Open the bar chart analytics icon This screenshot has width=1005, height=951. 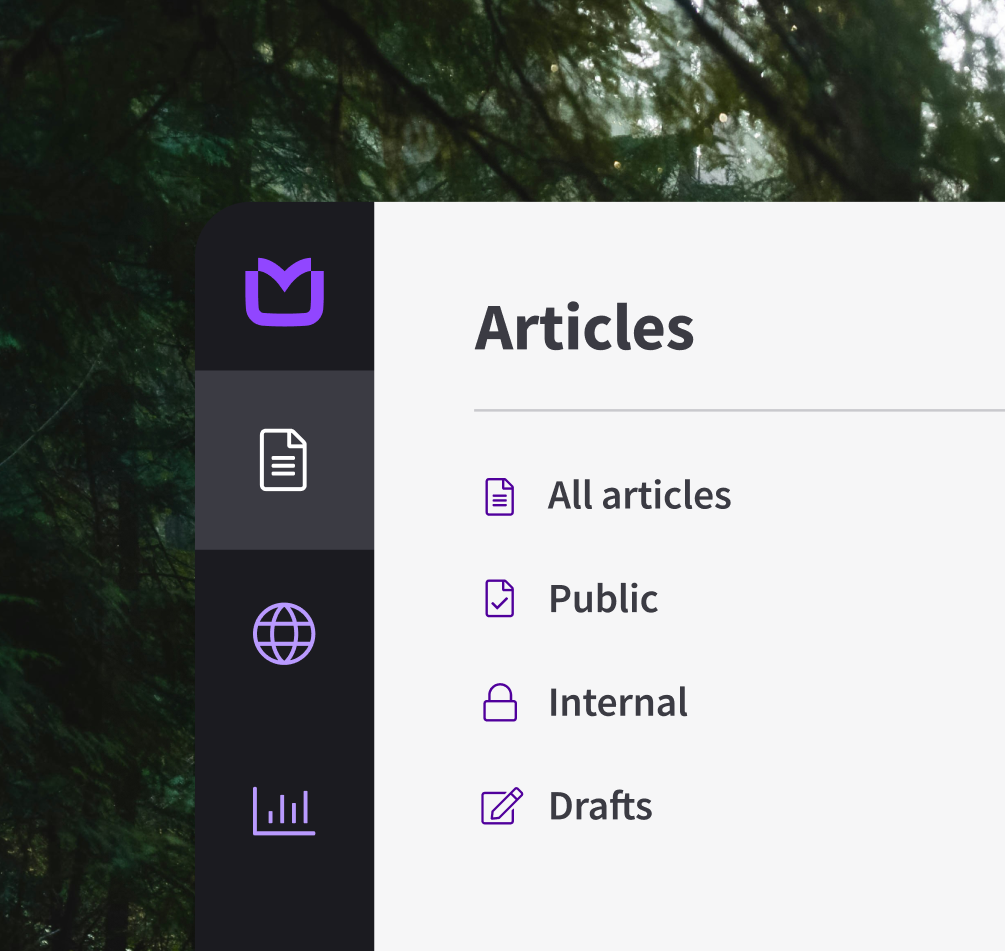(x=284, y=811)
